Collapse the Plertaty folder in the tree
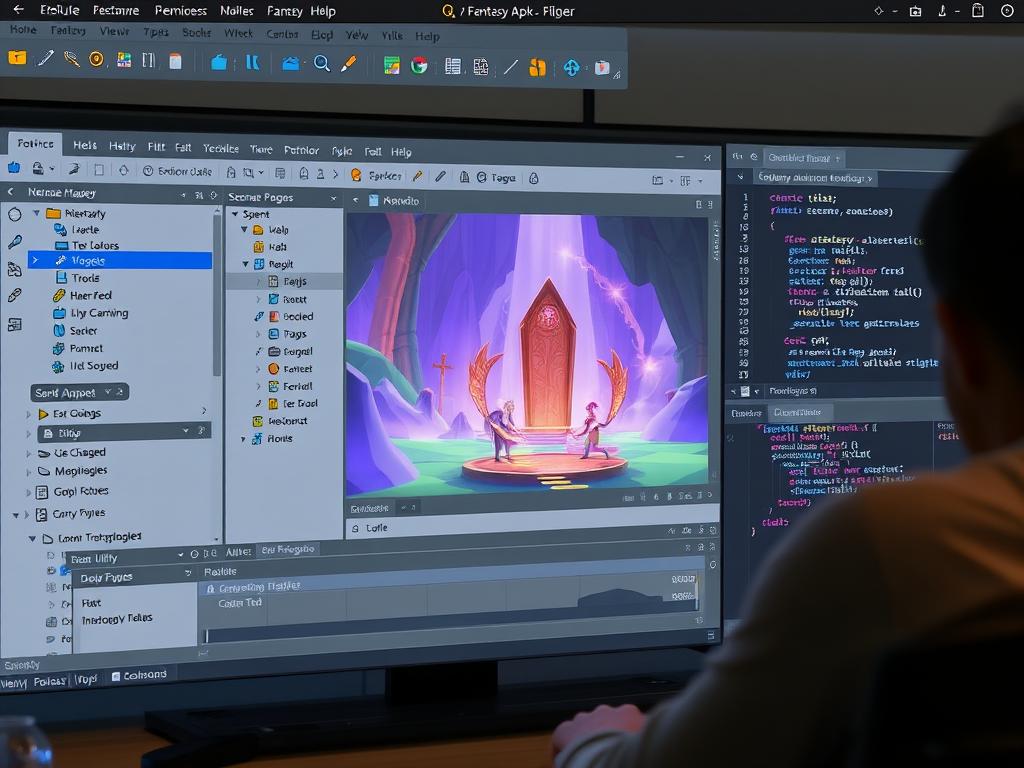1024x768 pixels. click(x=37, y=213)
